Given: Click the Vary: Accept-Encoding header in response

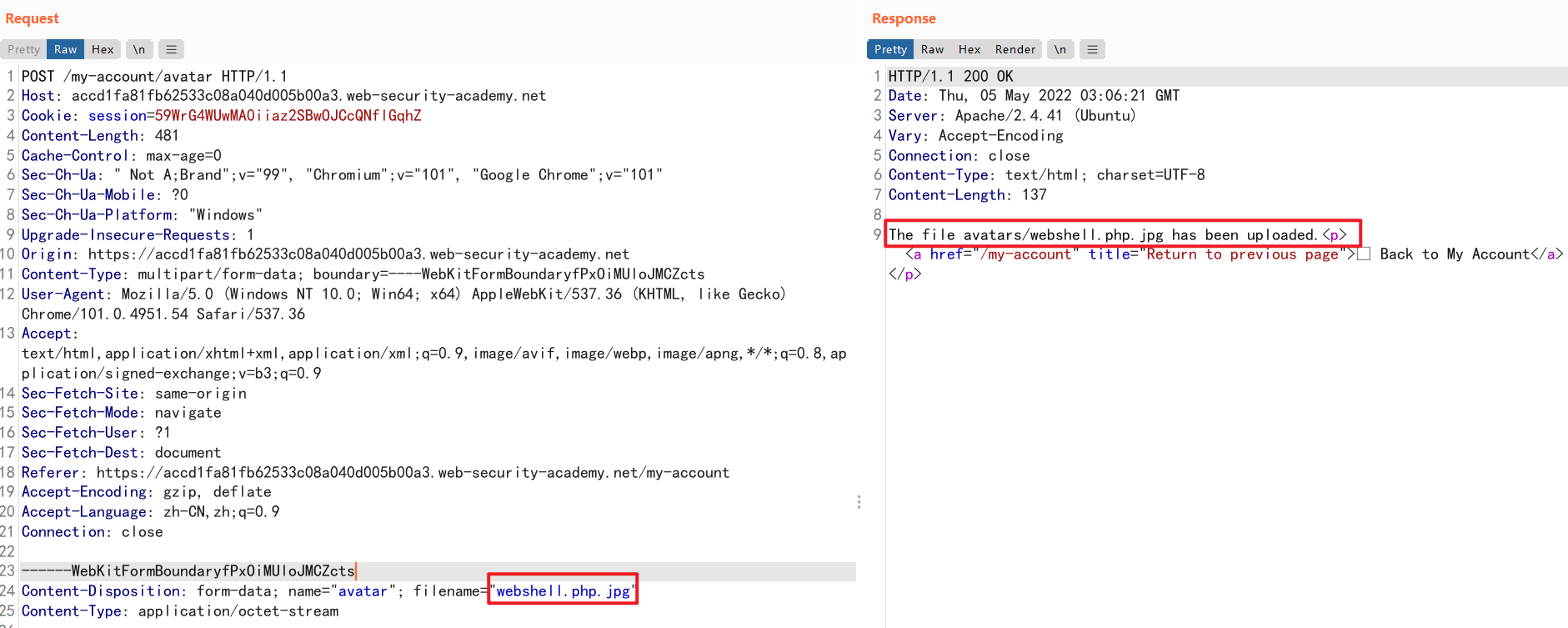Looking at the screenshot, I should [975, 135].
